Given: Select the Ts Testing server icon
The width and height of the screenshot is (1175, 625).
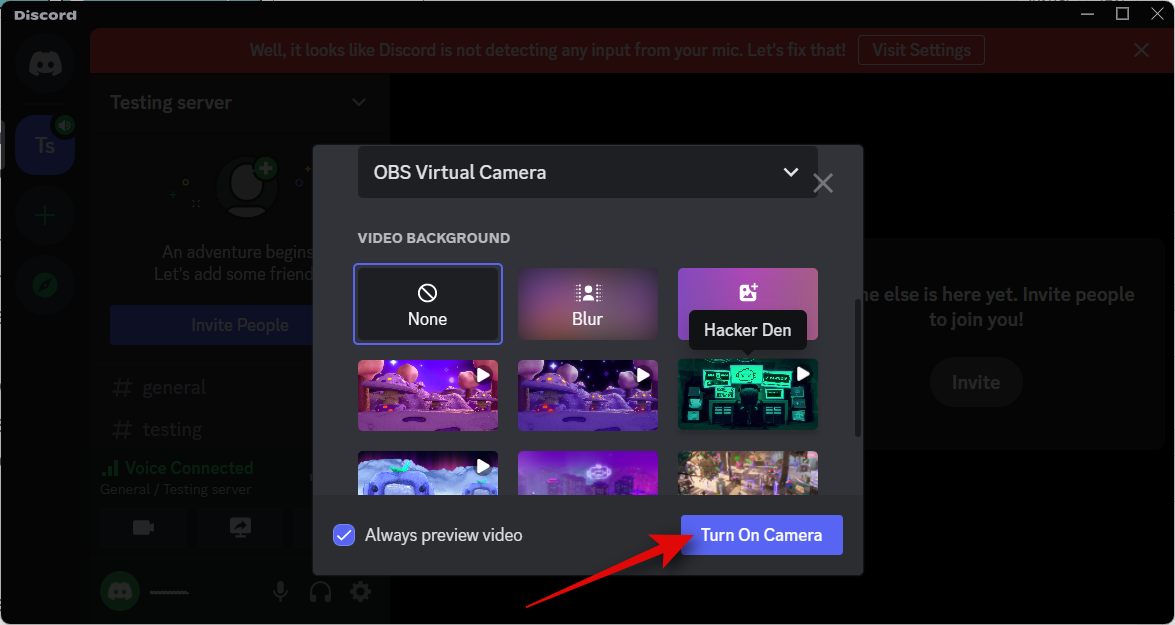Looking at the screenshot, I should click(x=45, y=146).
